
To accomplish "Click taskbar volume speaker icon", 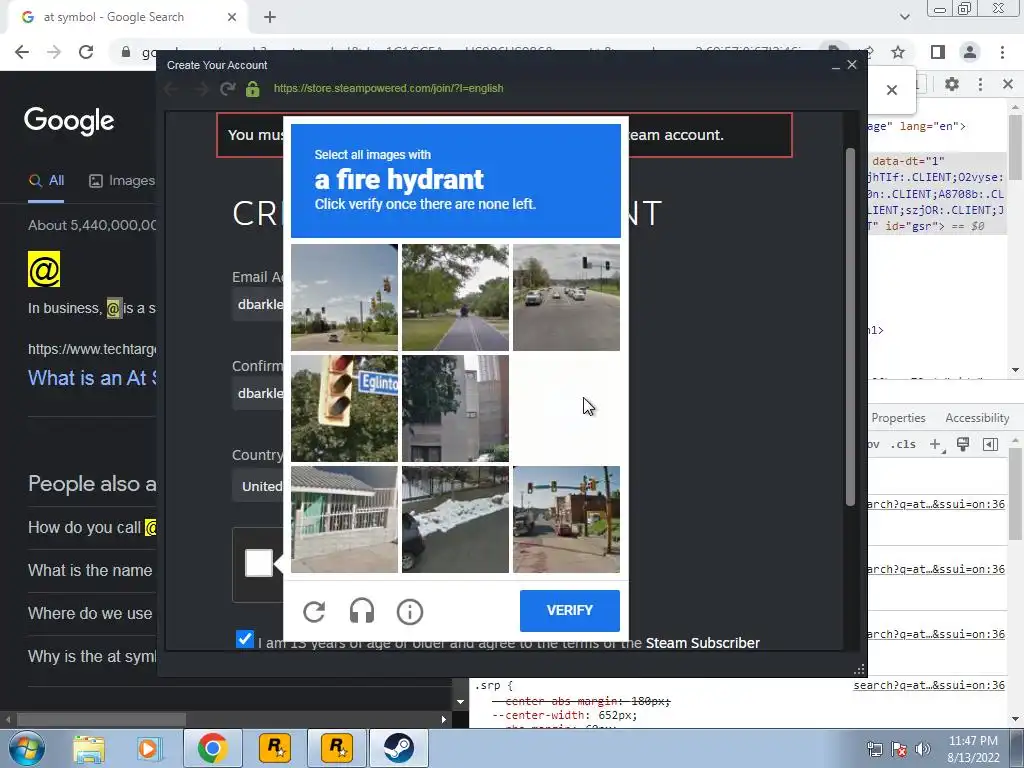I will (x=923, y=749).
